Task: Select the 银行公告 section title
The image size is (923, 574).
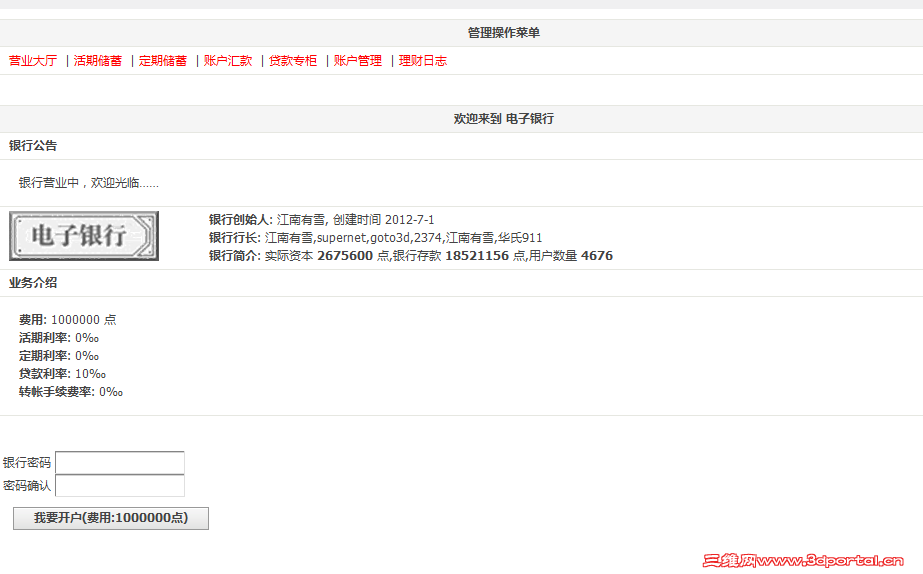Action: [33, 146]
